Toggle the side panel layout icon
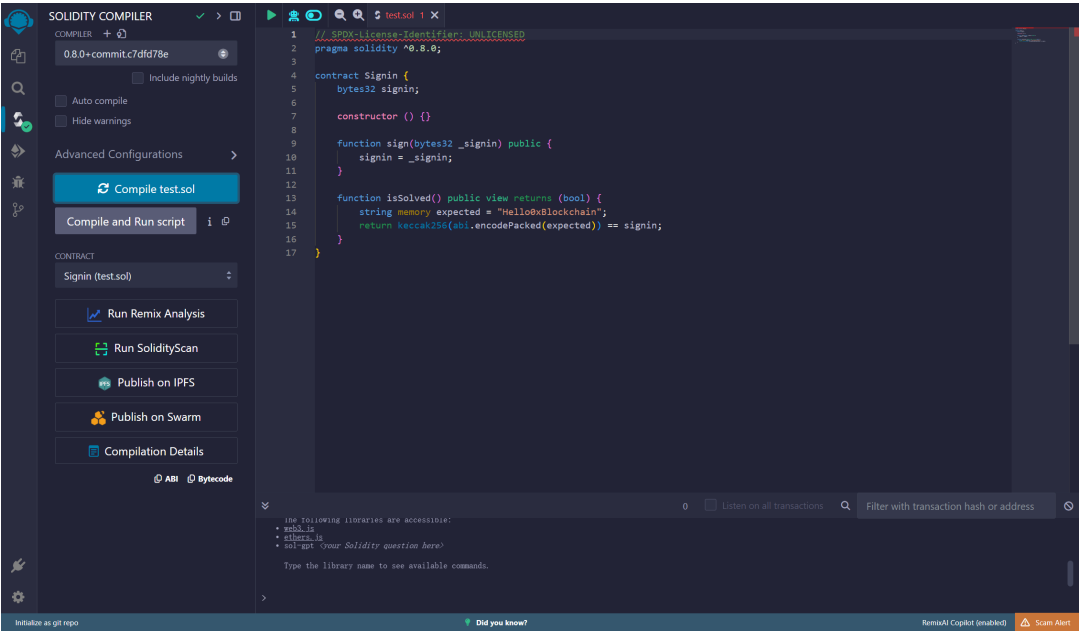This screenshot has width=1083, height=636. [x=236, y=16]
